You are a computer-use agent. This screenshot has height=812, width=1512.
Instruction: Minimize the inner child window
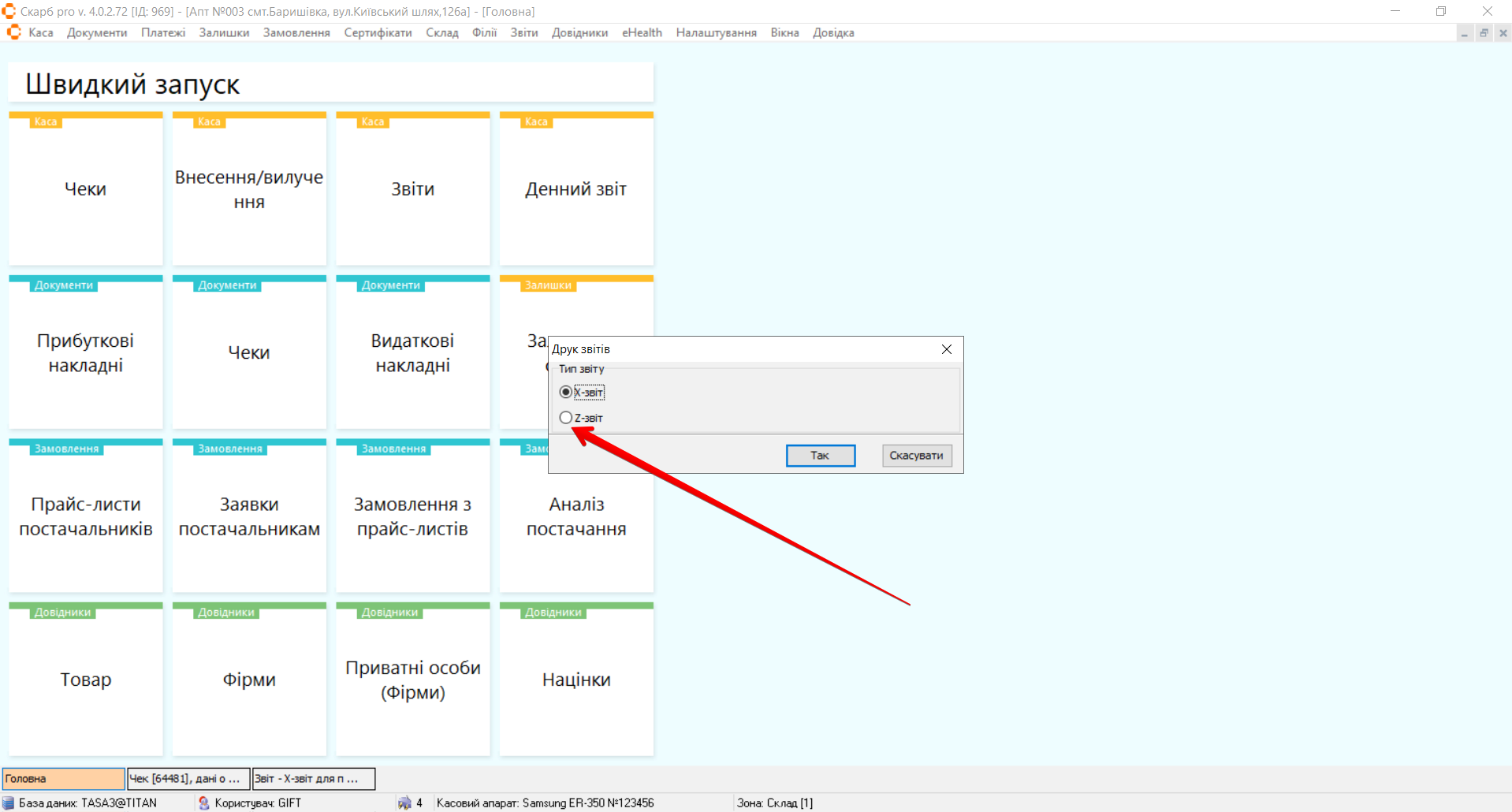[x=1465, y=33]
